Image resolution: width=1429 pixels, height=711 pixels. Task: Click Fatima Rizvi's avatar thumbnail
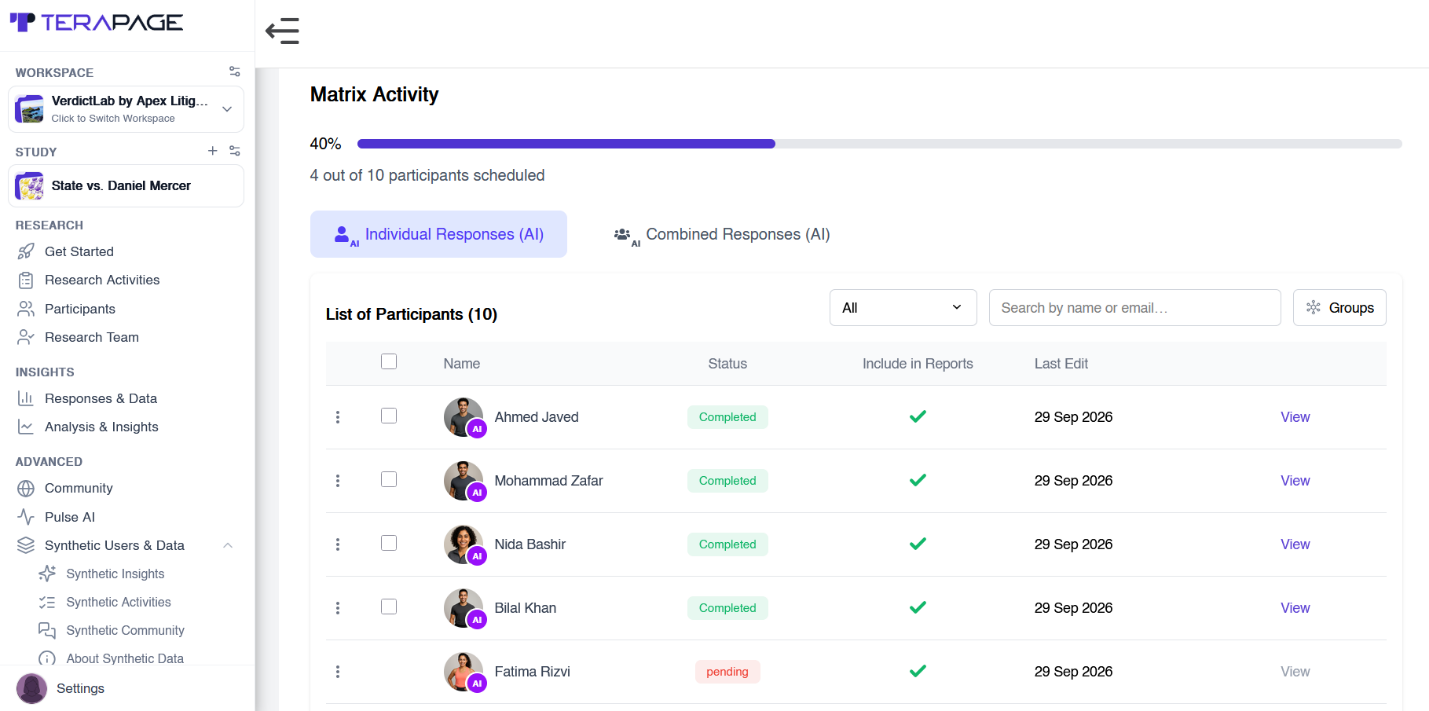463,672
